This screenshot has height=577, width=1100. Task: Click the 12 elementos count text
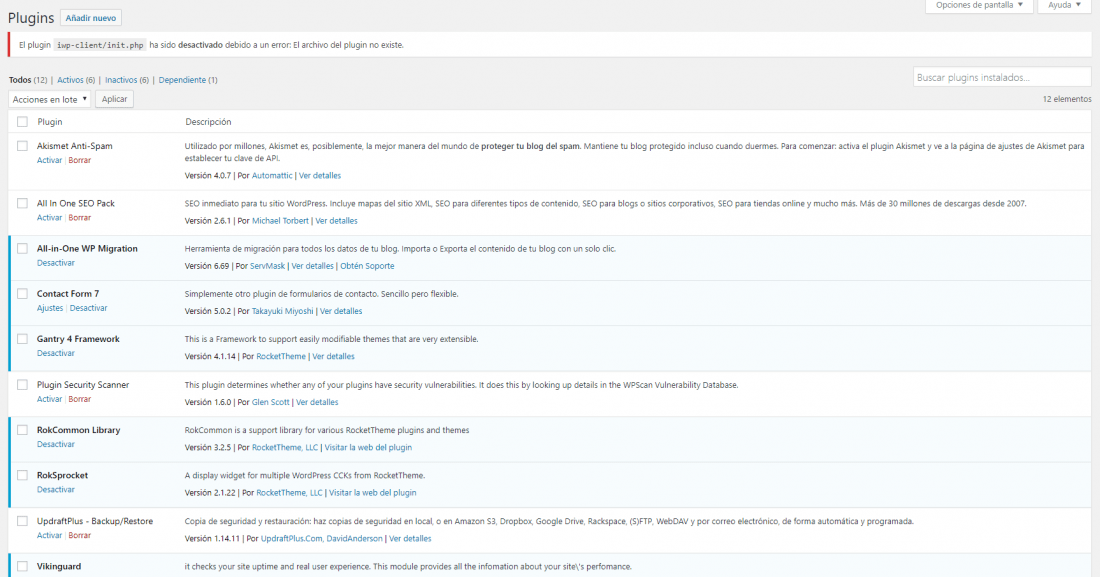[1066, 99]
